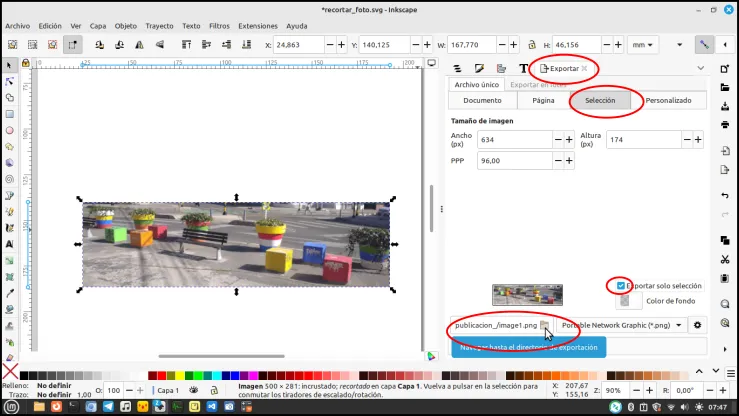This screenshot has height=416, width=739.
Task: Select the Personalizado export area button
Action: point(668,100)
